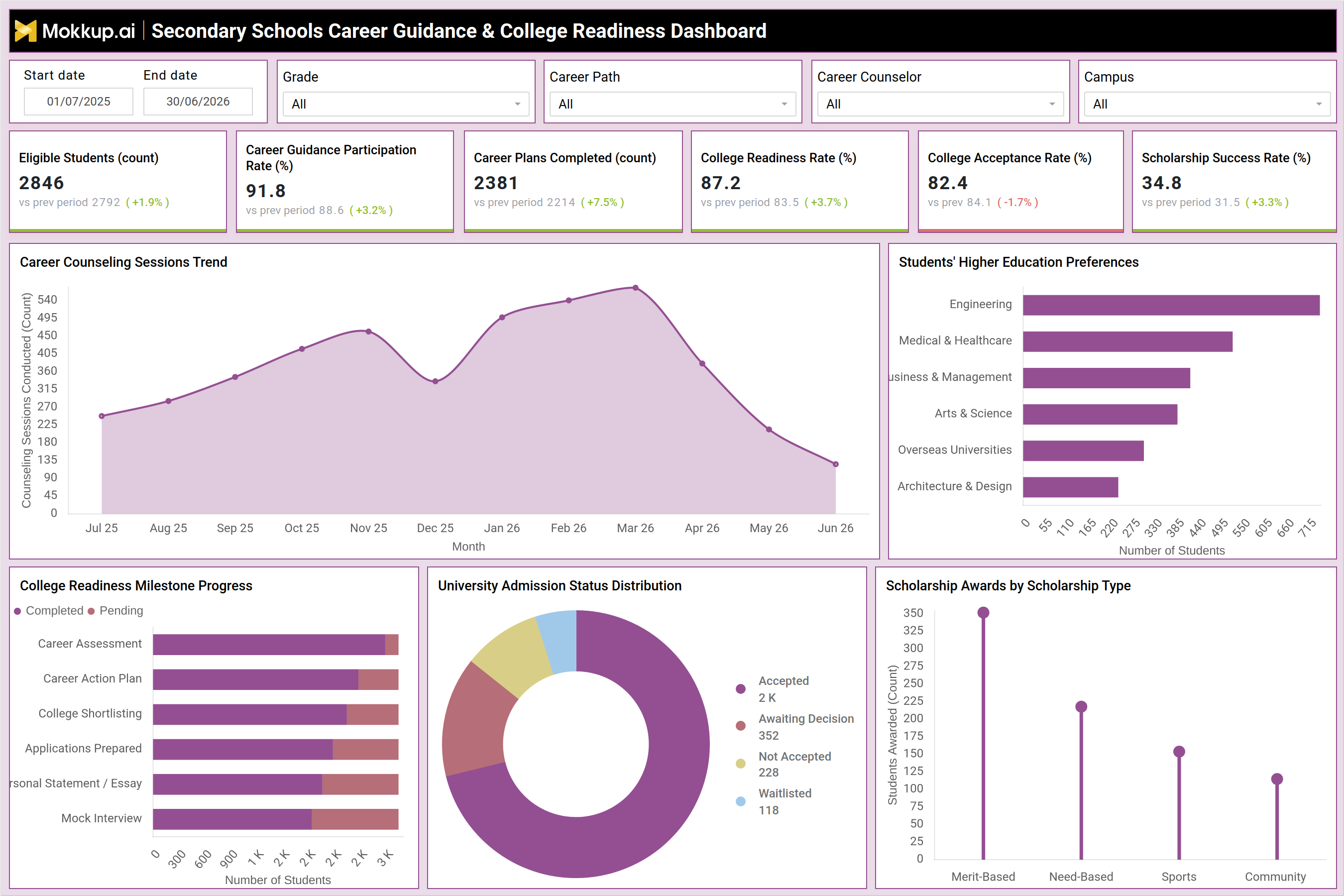
Task: Click the Merit-Based lollipop marker
Action: point(983,613)
